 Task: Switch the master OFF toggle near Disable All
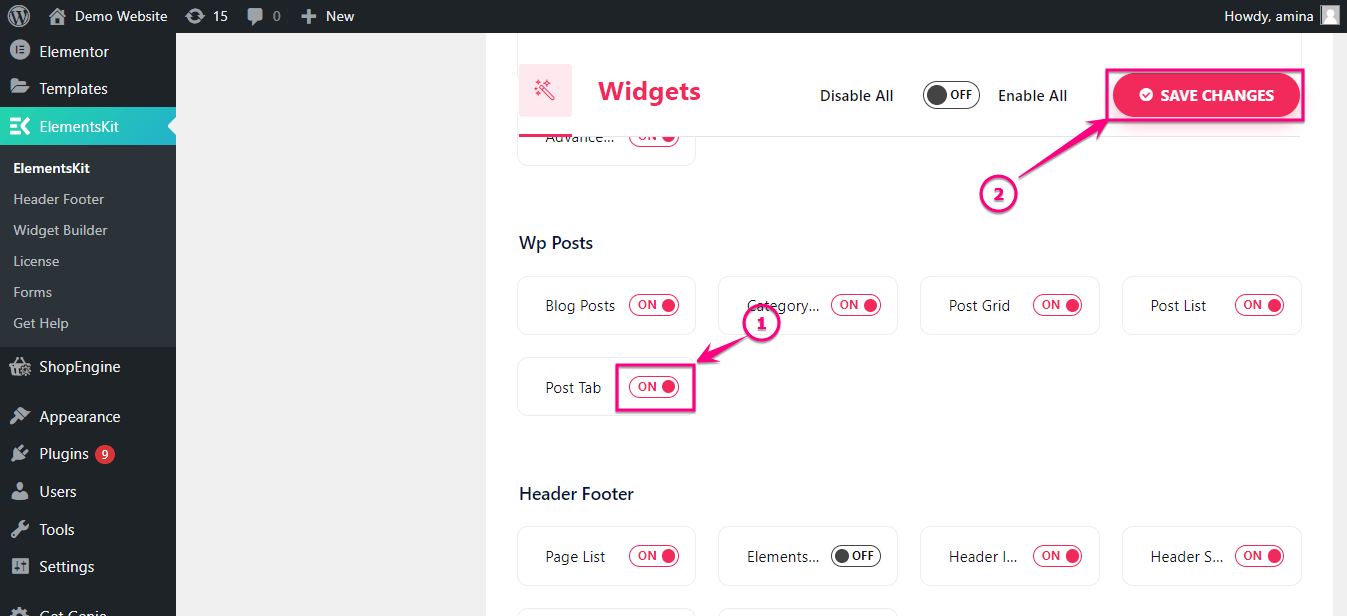(950, 94)
